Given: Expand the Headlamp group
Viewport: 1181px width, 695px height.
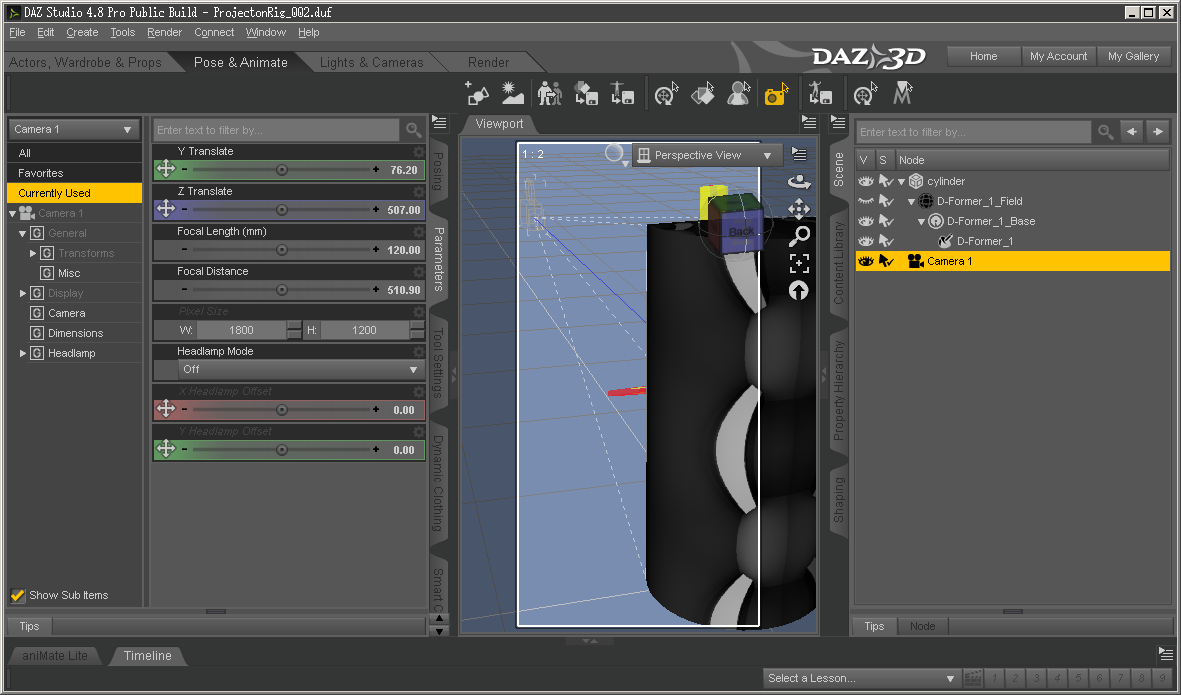Looking at the screenshot, I should coord(23,353).
